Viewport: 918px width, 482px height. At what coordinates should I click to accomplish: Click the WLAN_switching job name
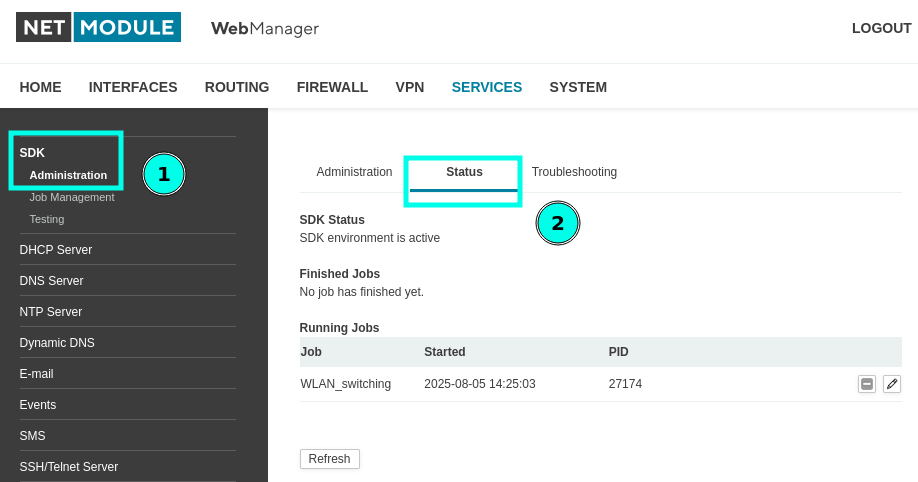tap(345, 384)
